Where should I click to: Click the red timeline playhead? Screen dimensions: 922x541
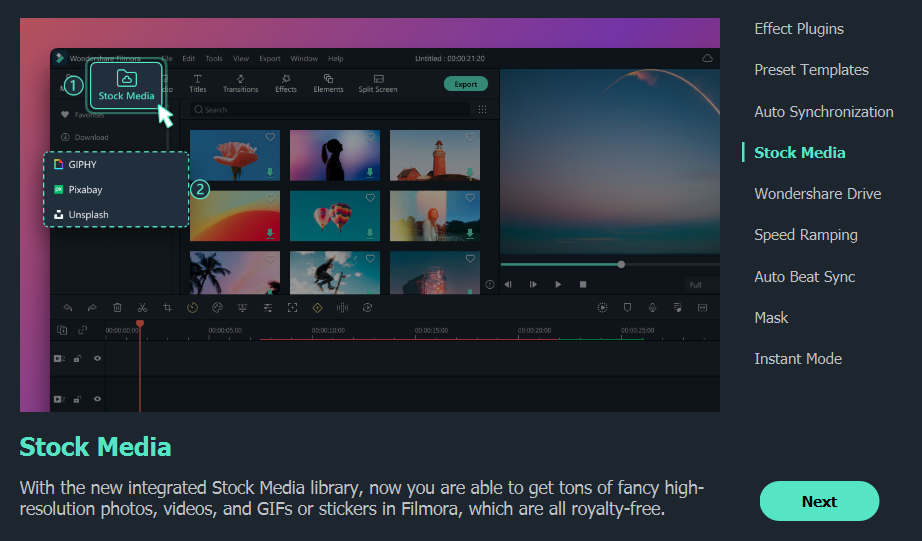click(x=140, y=324)
